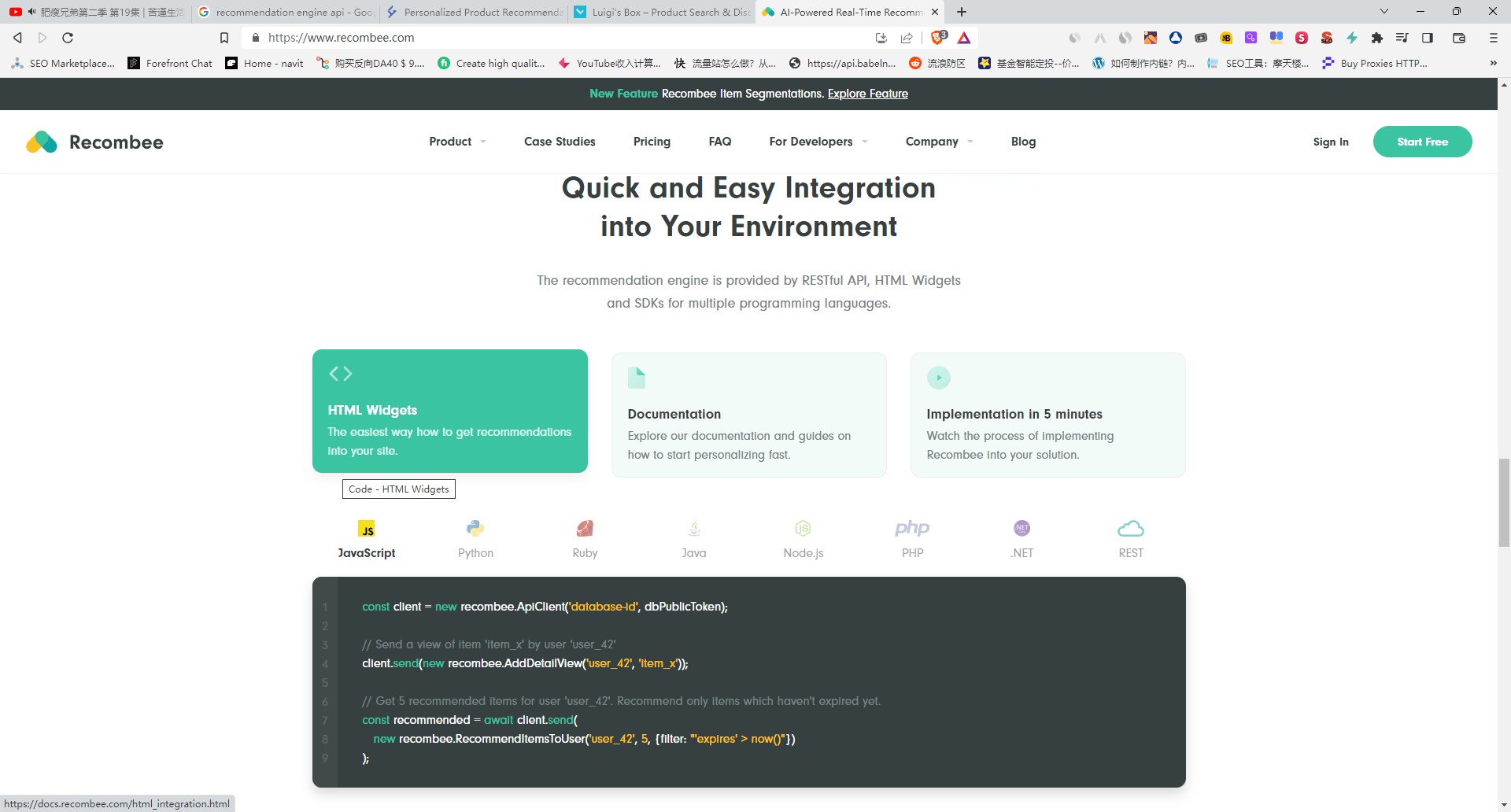This screenshot has width=1511, height=812.
Task: Follow the Explore Feature link
Action: (867, 94)
